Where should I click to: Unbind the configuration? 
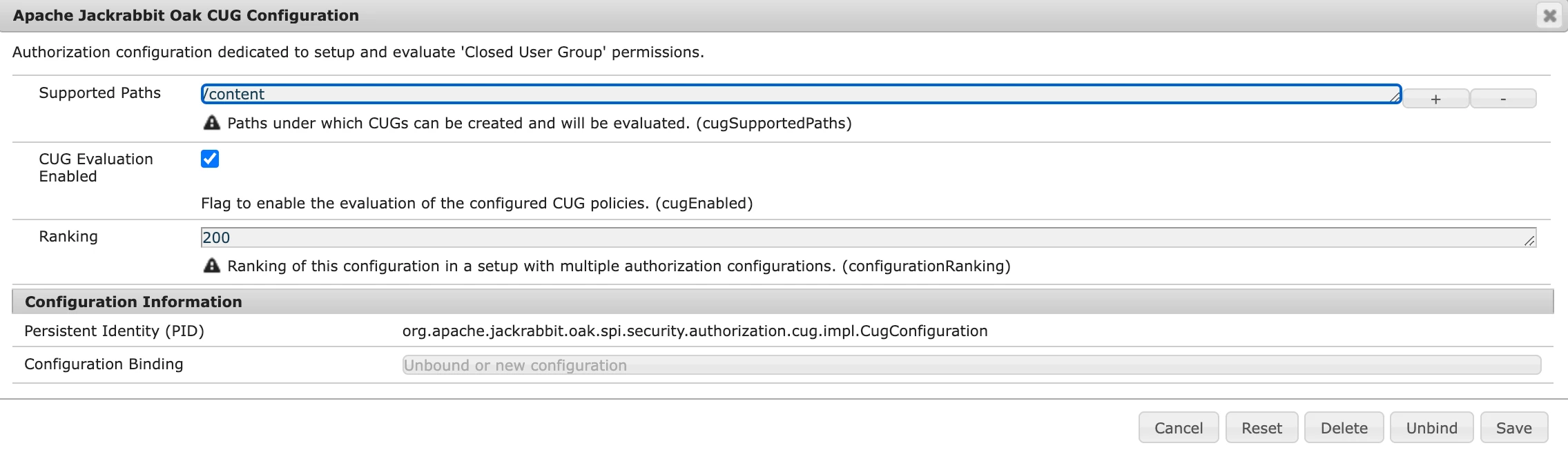(x=1431, y=428)
